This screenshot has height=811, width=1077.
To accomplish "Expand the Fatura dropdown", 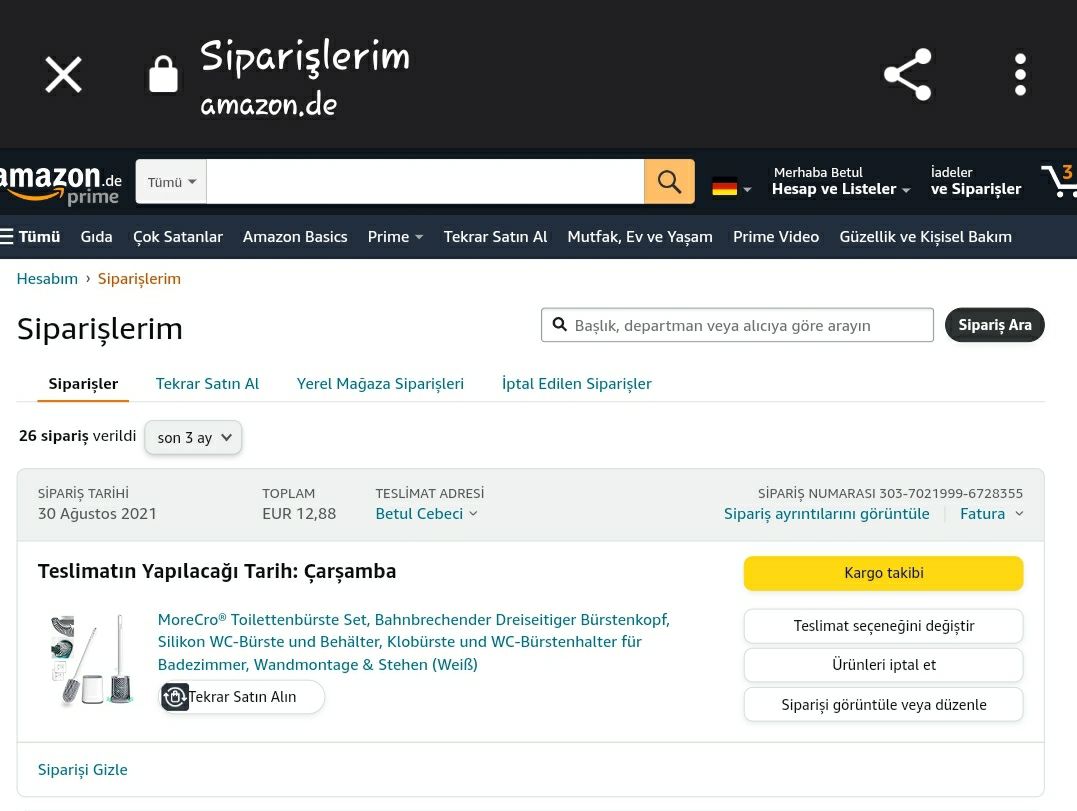I will (x=992, y=514).
